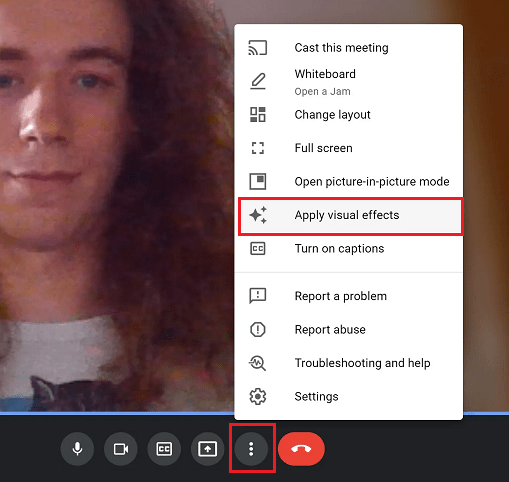This screenshot has width=509, height=482.
Task: Click the Whiteboard pencil icon
Action: pyautogui.click(x=258, y=81)
